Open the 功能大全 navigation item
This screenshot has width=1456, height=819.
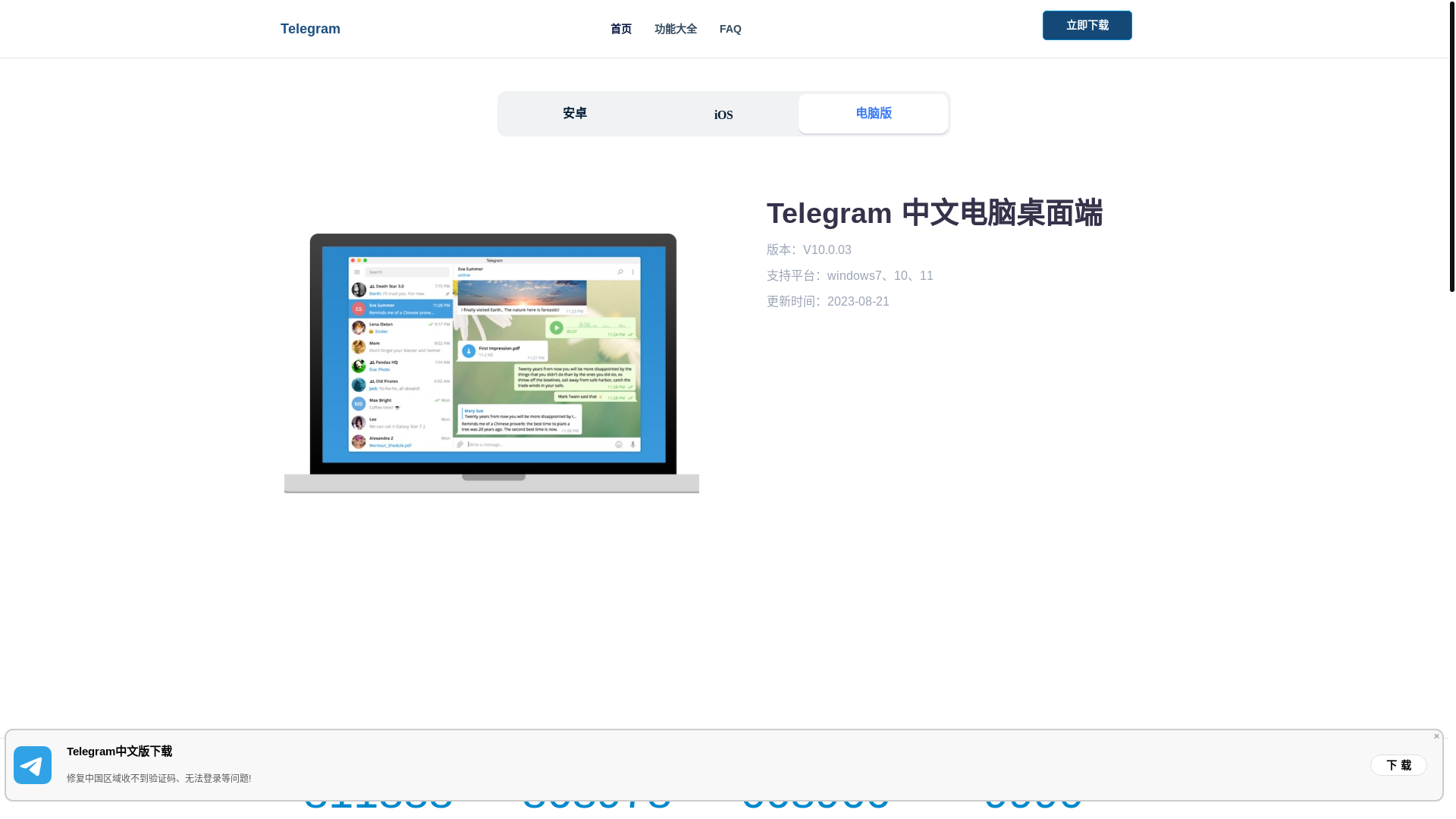pos(676,29)
